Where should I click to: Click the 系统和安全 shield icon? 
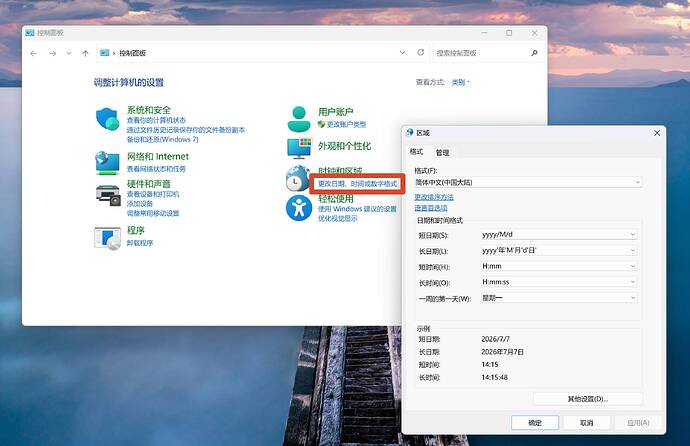[107, 118]
